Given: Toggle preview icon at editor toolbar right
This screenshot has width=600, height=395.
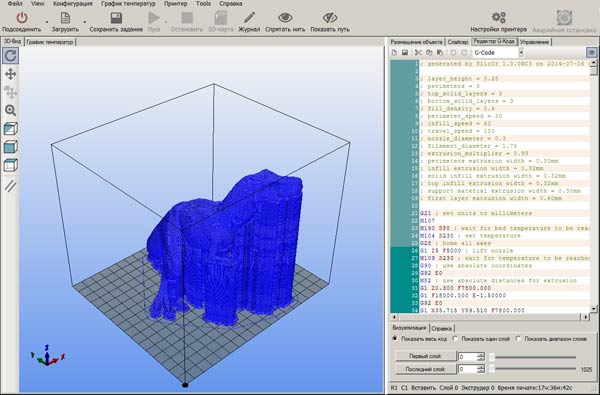Looking at the screenshot, I should point(591,52).
